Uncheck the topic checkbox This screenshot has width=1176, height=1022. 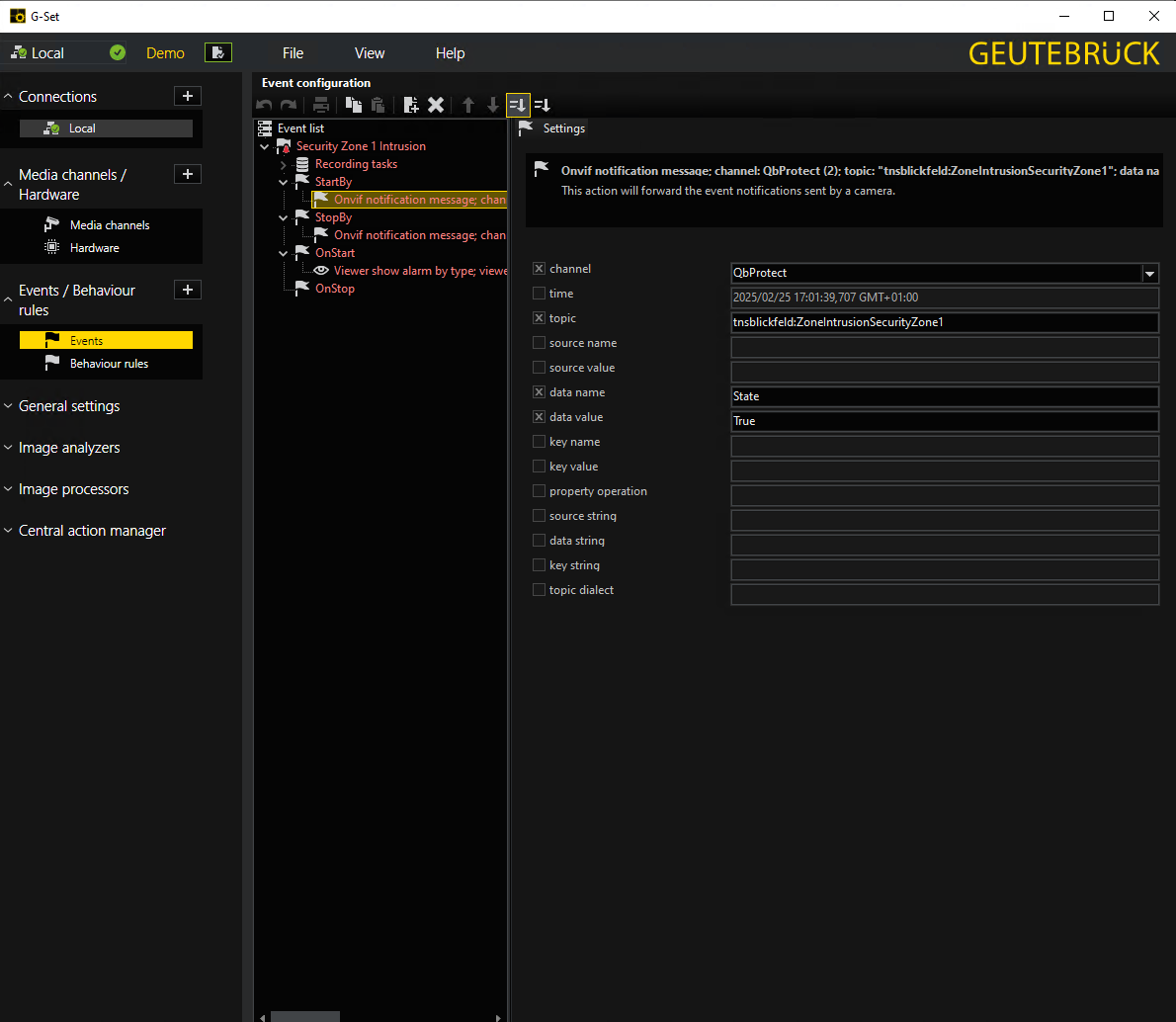pos(539,318)
